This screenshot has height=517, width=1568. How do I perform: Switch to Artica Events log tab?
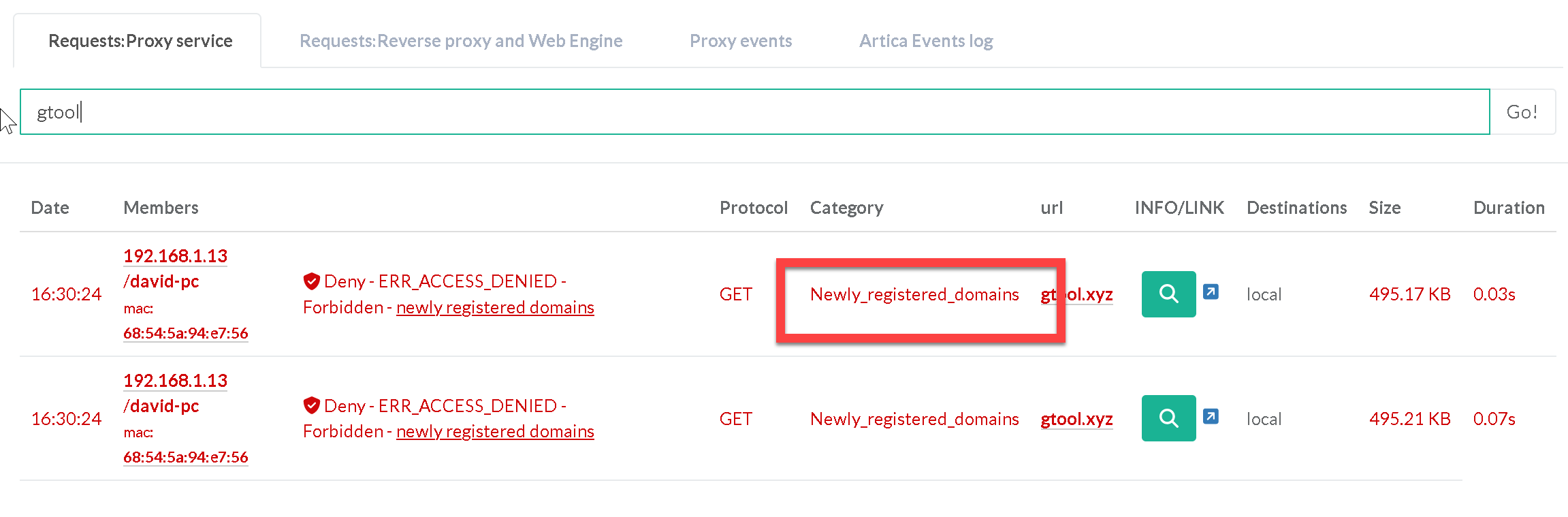pyautogui.click(x=926, y=41)
